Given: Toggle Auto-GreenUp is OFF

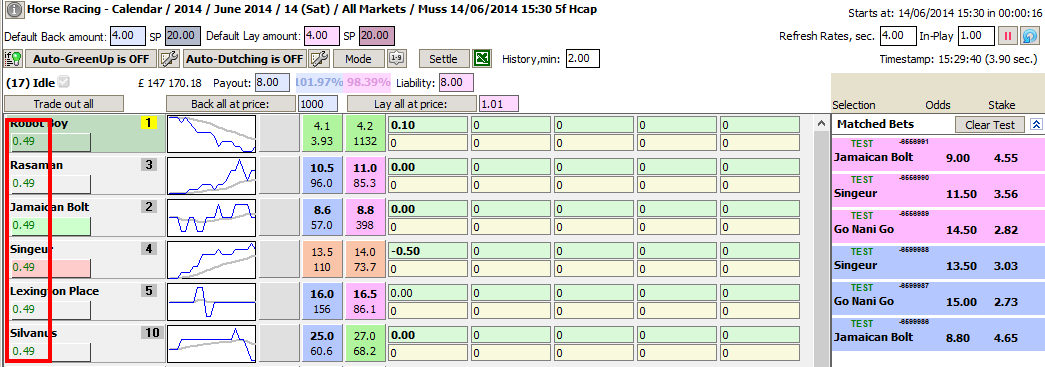Looking at the screenshot, I should [91, 59].
